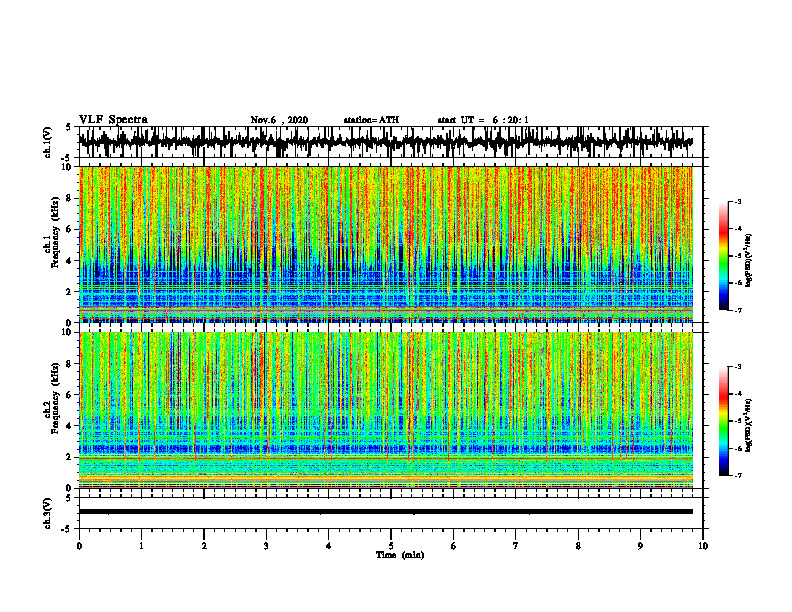Click the -7 label on ch.2 colorbar
Screen dimensions: 792x612
tap(738, 476)
